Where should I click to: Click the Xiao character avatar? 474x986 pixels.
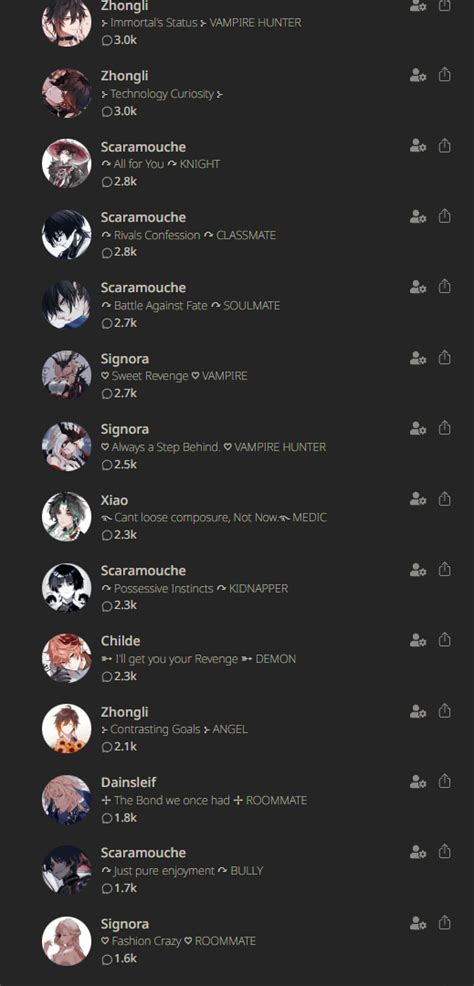(67, 517)
